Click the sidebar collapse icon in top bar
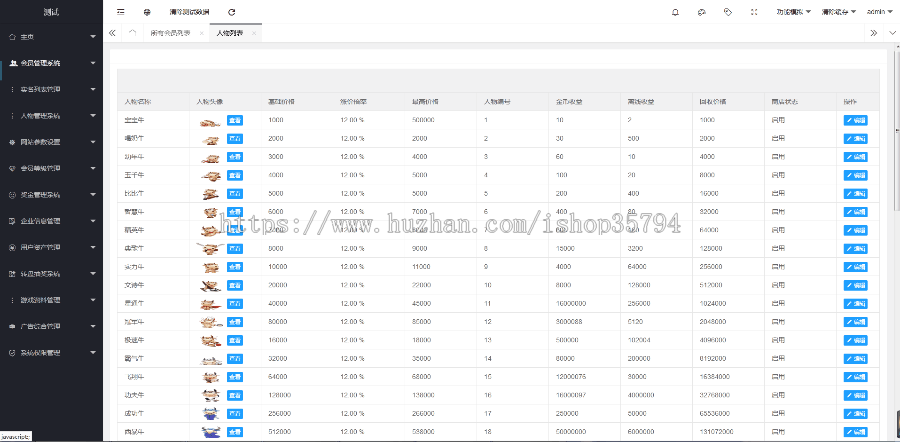900x442 pixels. [x=121, y=12]
